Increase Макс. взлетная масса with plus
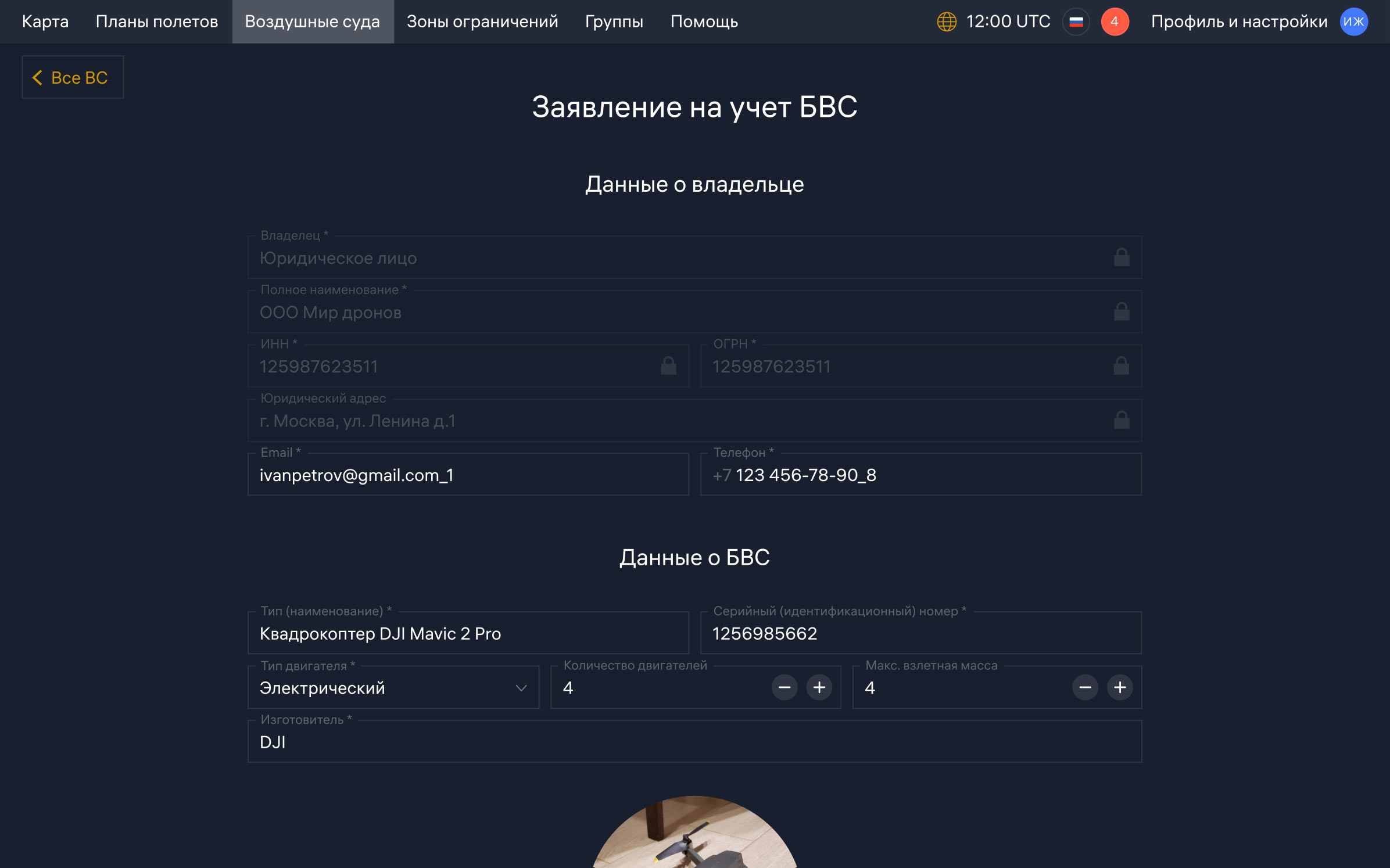 point(1120,688)
